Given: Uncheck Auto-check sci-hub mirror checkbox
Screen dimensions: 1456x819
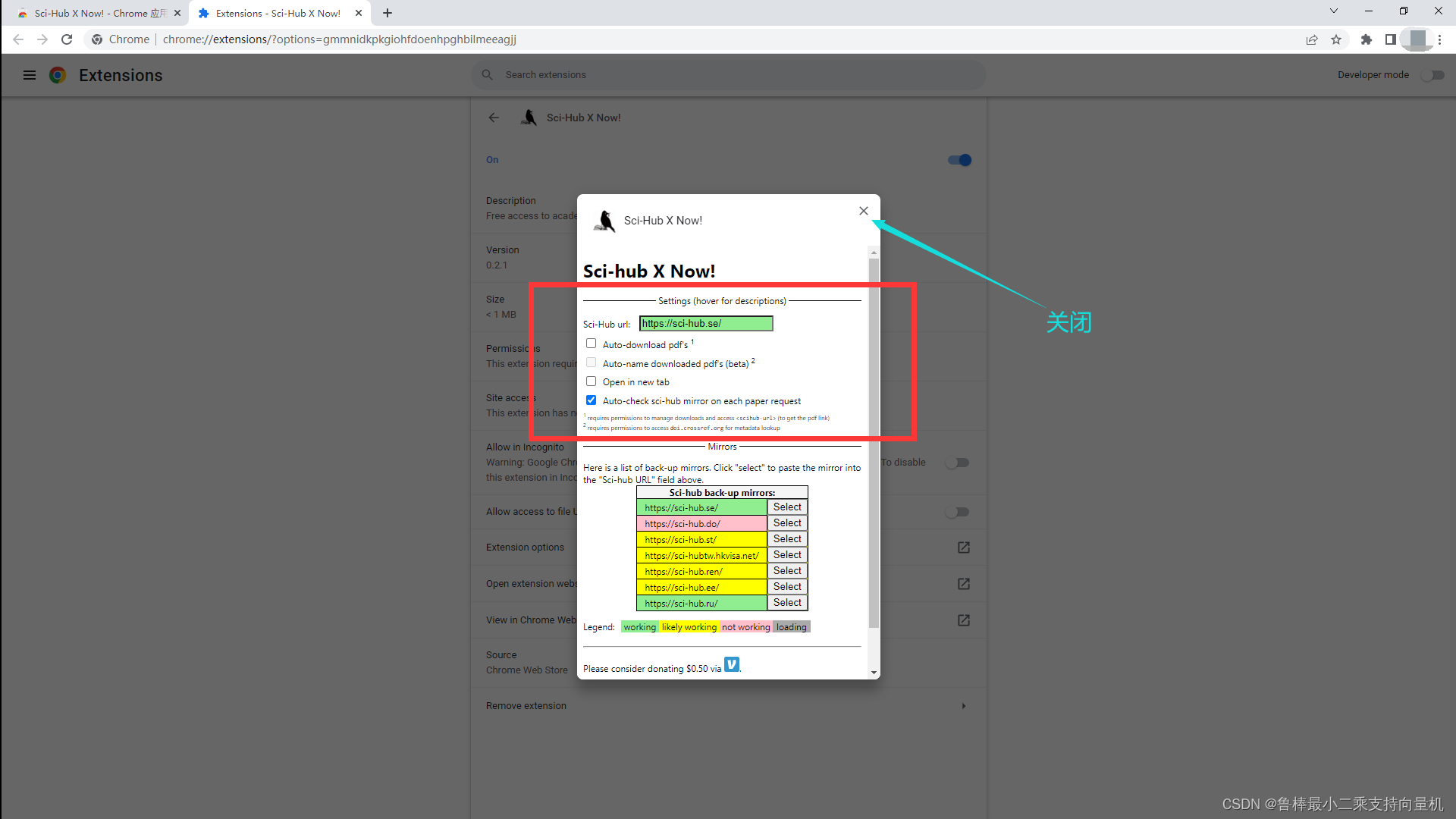Looking at the screenshot, I should [x=591, y=400].
